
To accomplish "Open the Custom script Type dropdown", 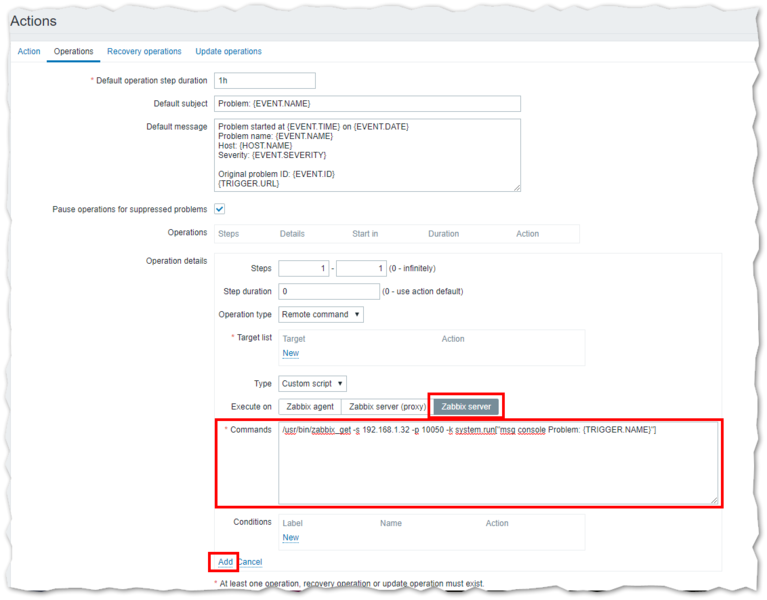I will pos(312,383).
